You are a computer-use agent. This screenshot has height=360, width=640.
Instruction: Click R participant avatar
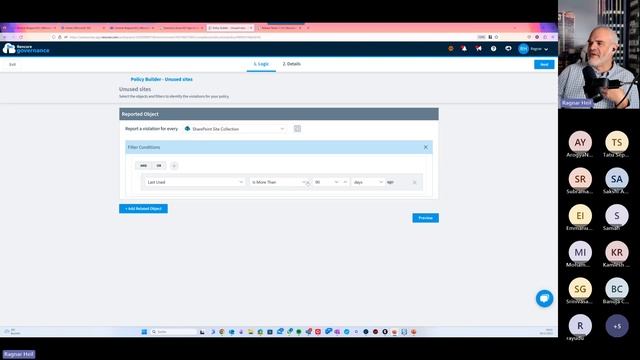[x=580, y=326]
